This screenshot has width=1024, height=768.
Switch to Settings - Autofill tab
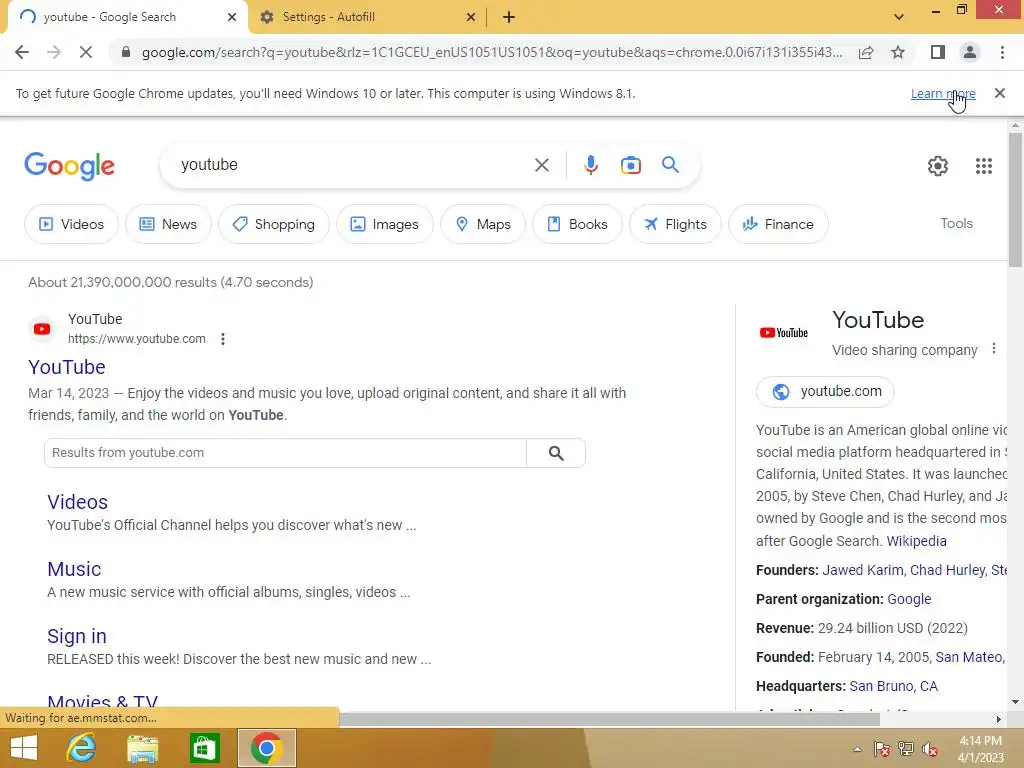click(x=367, y=17)
